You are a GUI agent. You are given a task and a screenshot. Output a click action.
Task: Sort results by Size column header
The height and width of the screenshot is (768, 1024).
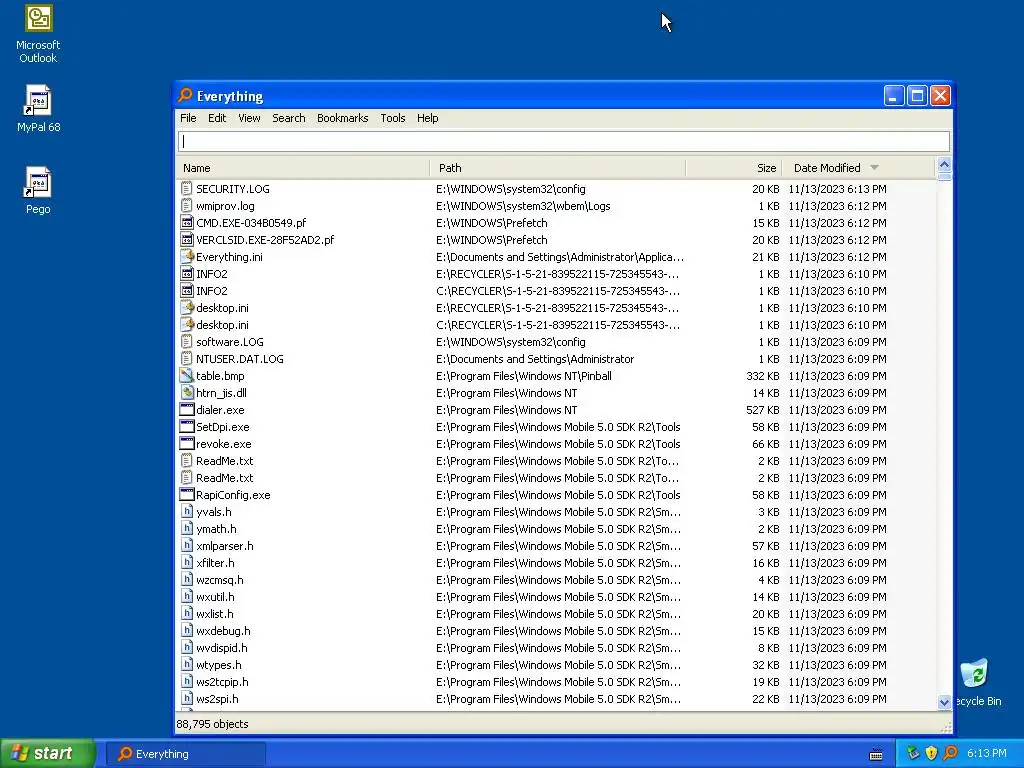point(734,168)
